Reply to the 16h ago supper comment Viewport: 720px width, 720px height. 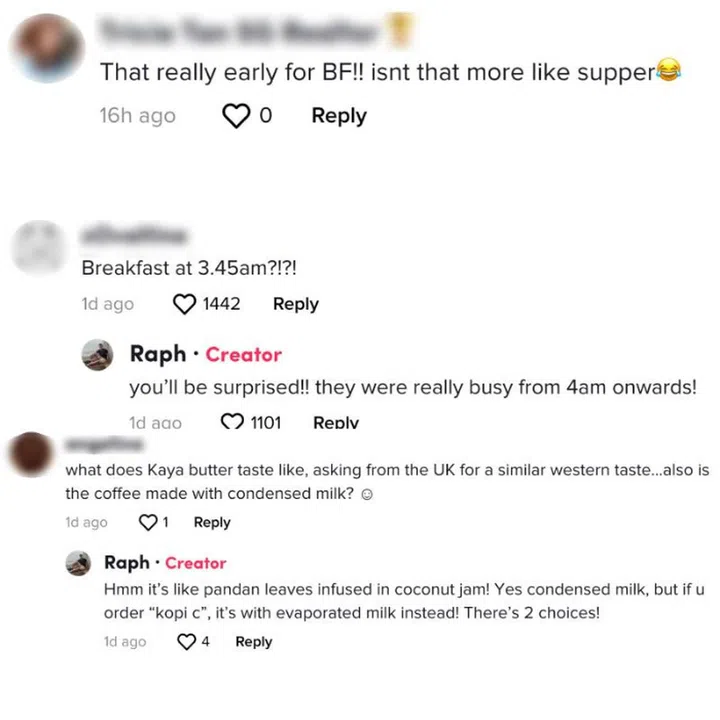pyautogui.click(x=339, y=116)
